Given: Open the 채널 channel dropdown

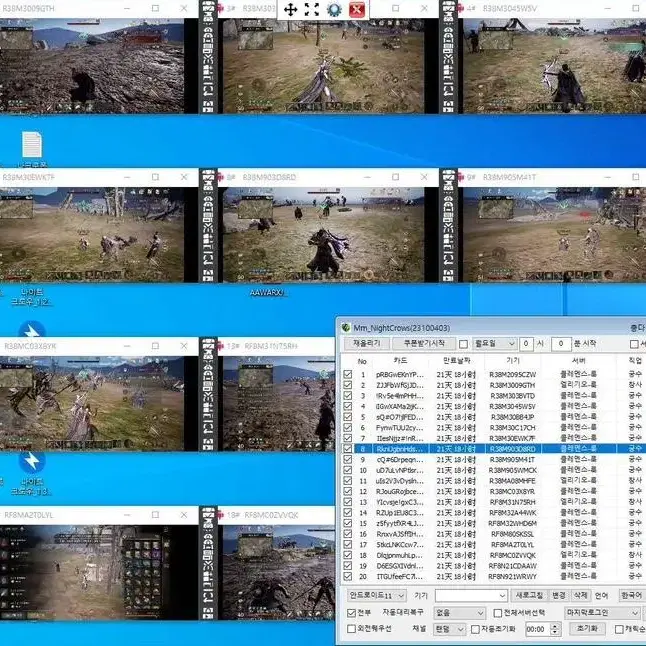Looking at the screenshot, I should coord(449,629).
